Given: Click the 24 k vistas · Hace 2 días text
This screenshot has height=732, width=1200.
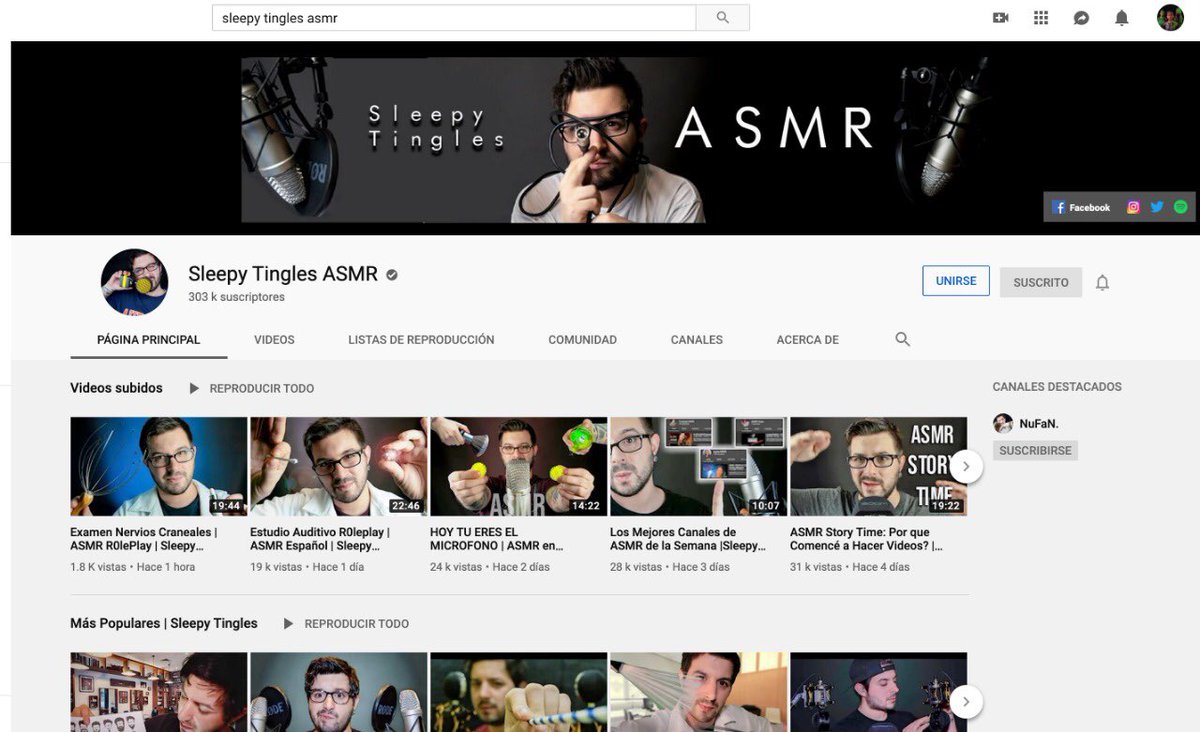Looking at the screenshot, I should 490,567.
